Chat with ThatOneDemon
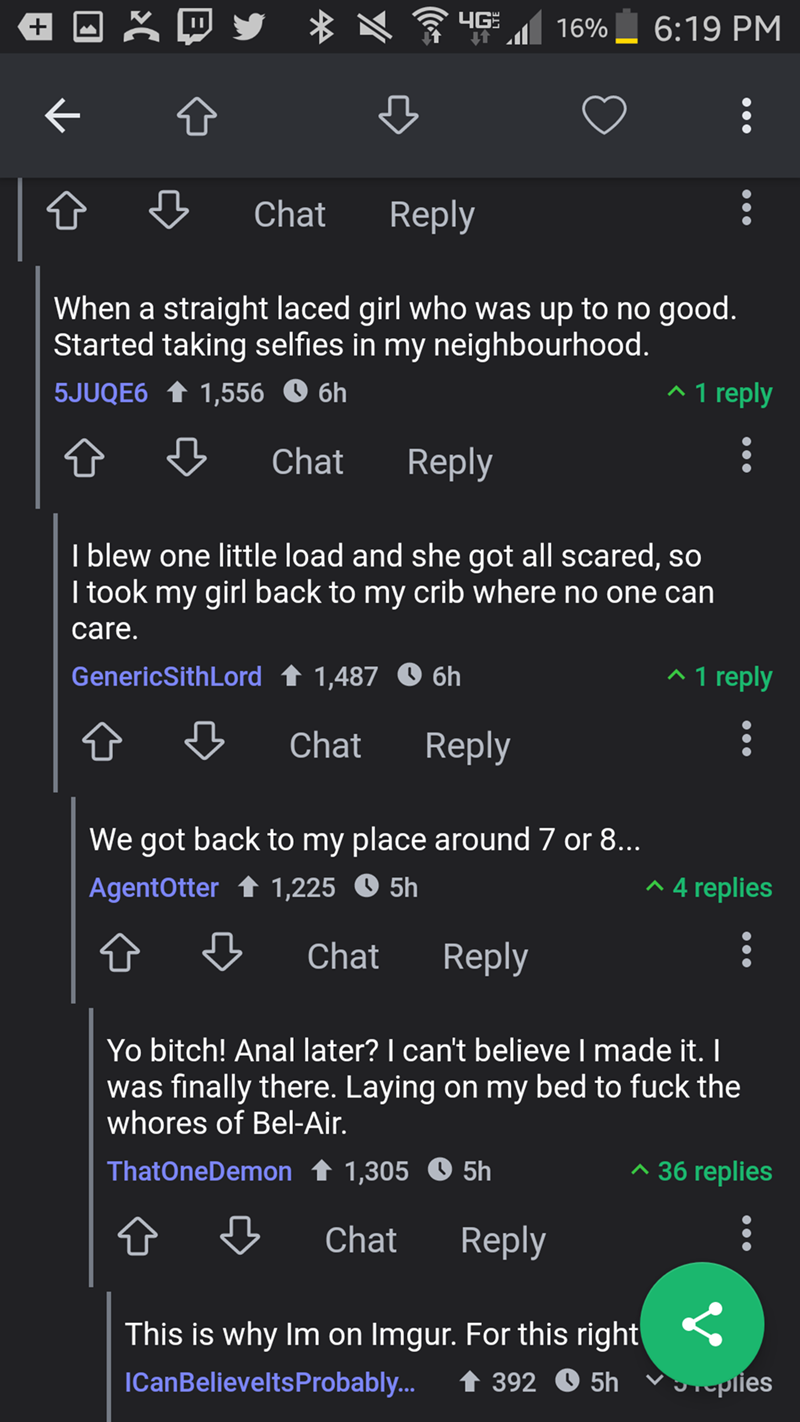This screenshot has height=1422, width=800. click(360, 1240)
